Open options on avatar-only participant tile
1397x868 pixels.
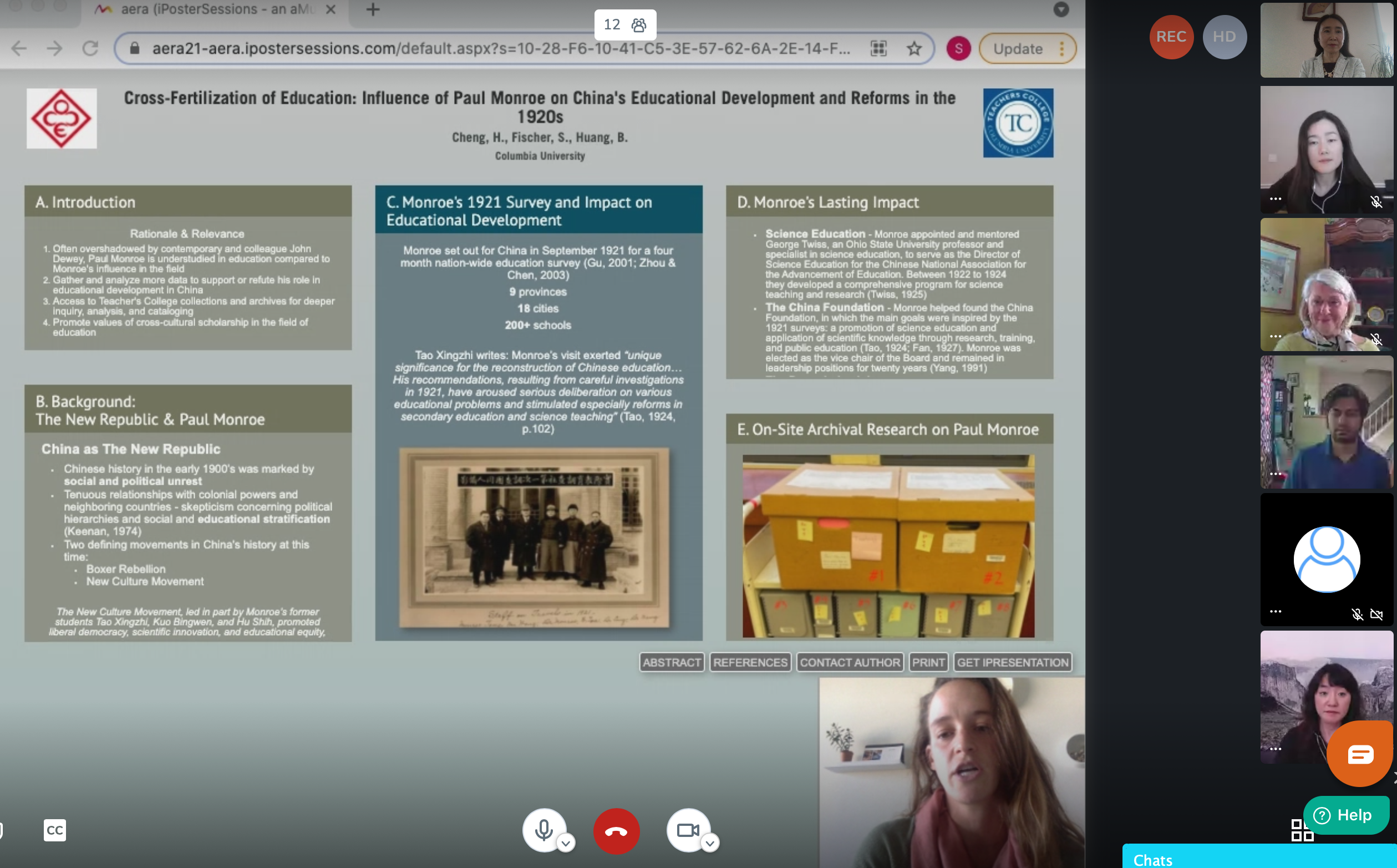(1276, 611)
